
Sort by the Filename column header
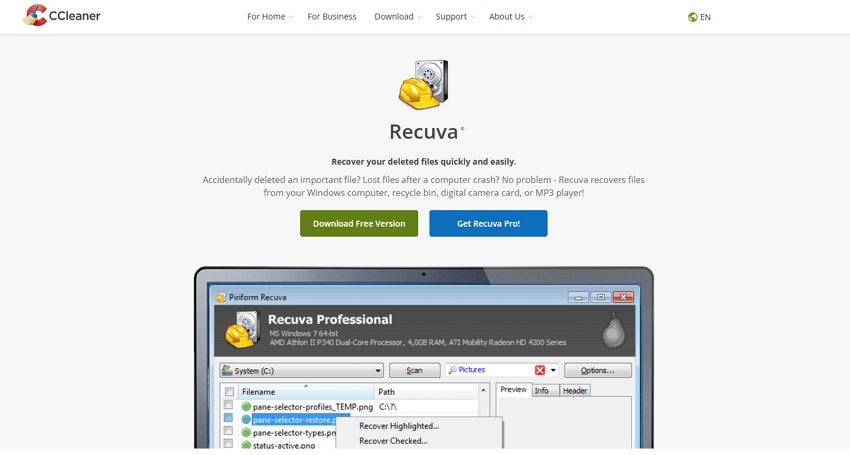[305, 392]
